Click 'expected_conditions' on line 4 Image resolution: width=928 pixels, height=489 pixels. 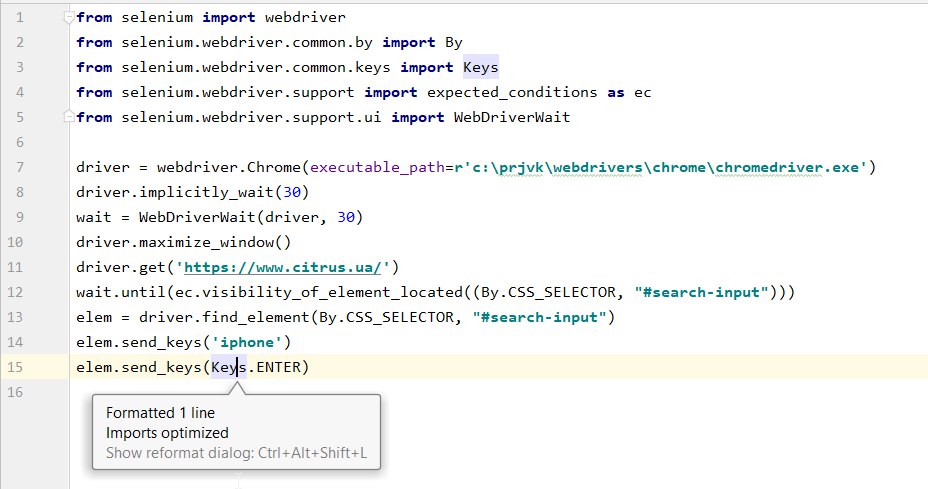(512, 92)
